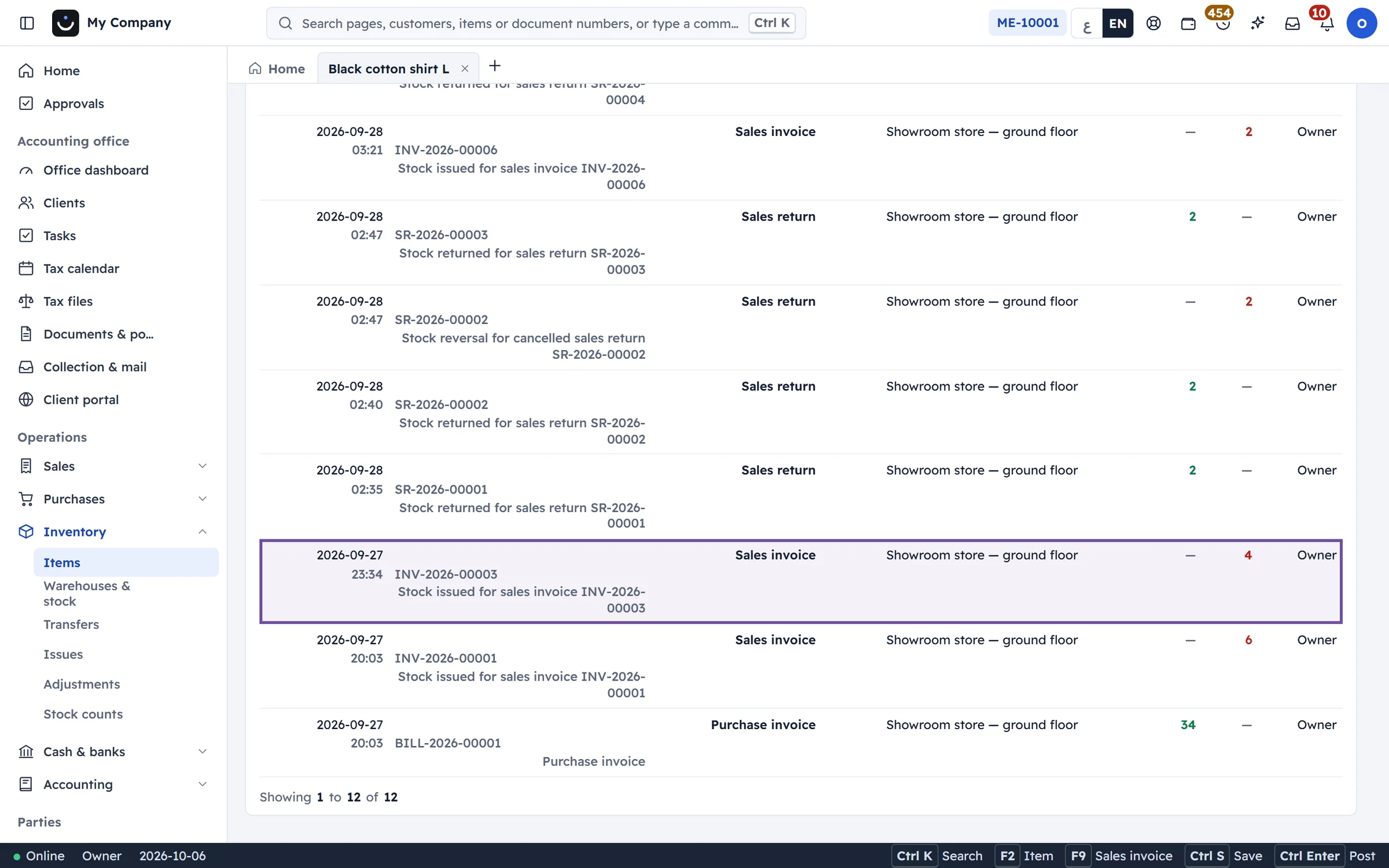Toggle the sidebar panel icon
1389x868 pixels.
(x=27, y=23)
